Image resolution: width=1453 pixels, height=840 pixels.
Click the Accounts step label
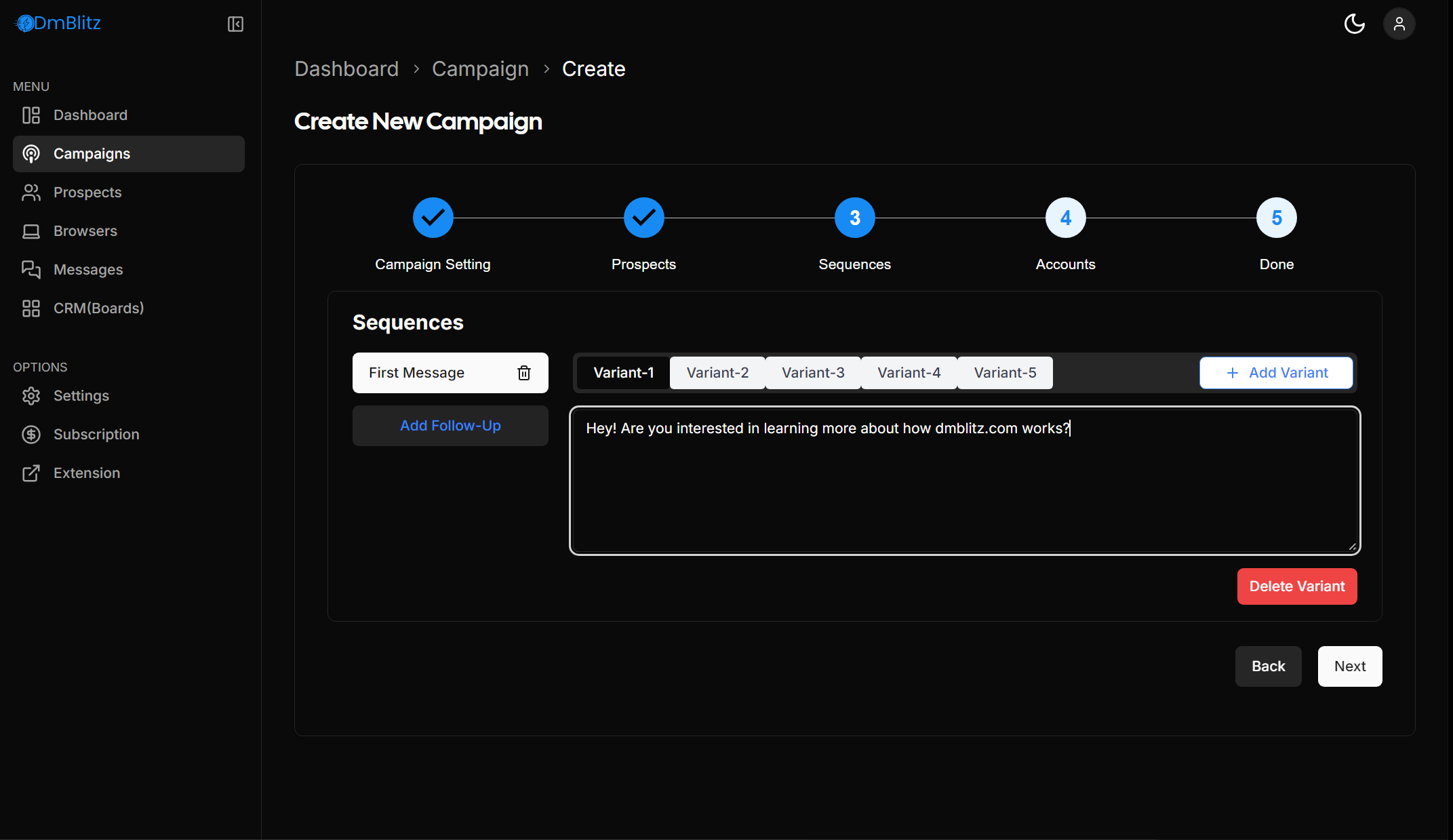pyautogui.click(x=1065, y=264)
